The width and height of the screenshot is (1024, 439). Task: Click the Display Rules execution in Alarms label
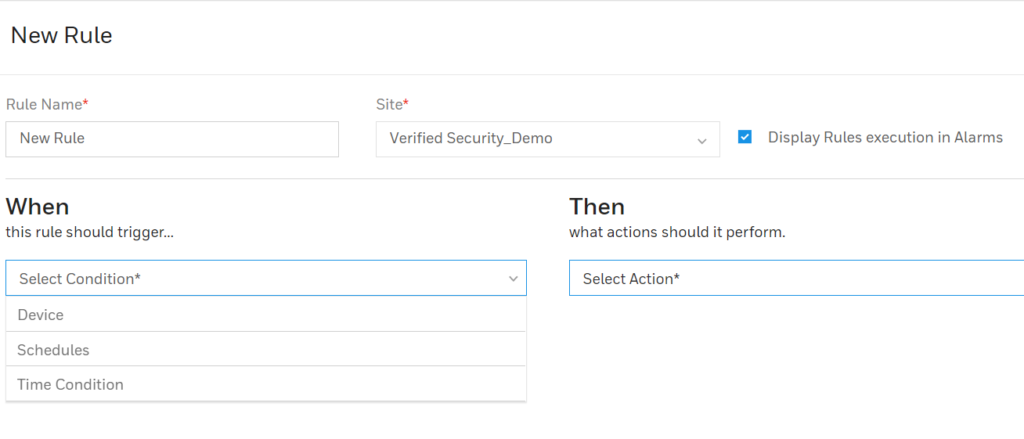tap(885, 137)
